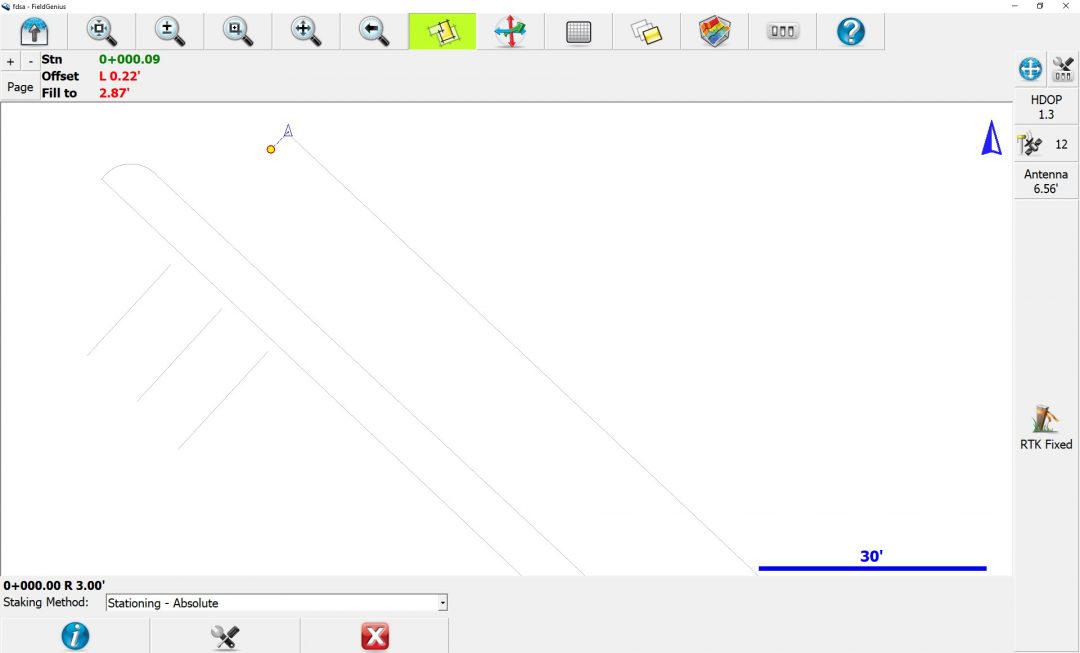
Task: Click the magnifier with crossed arrows
Action: pyautogui.click(x=306, y=31)
